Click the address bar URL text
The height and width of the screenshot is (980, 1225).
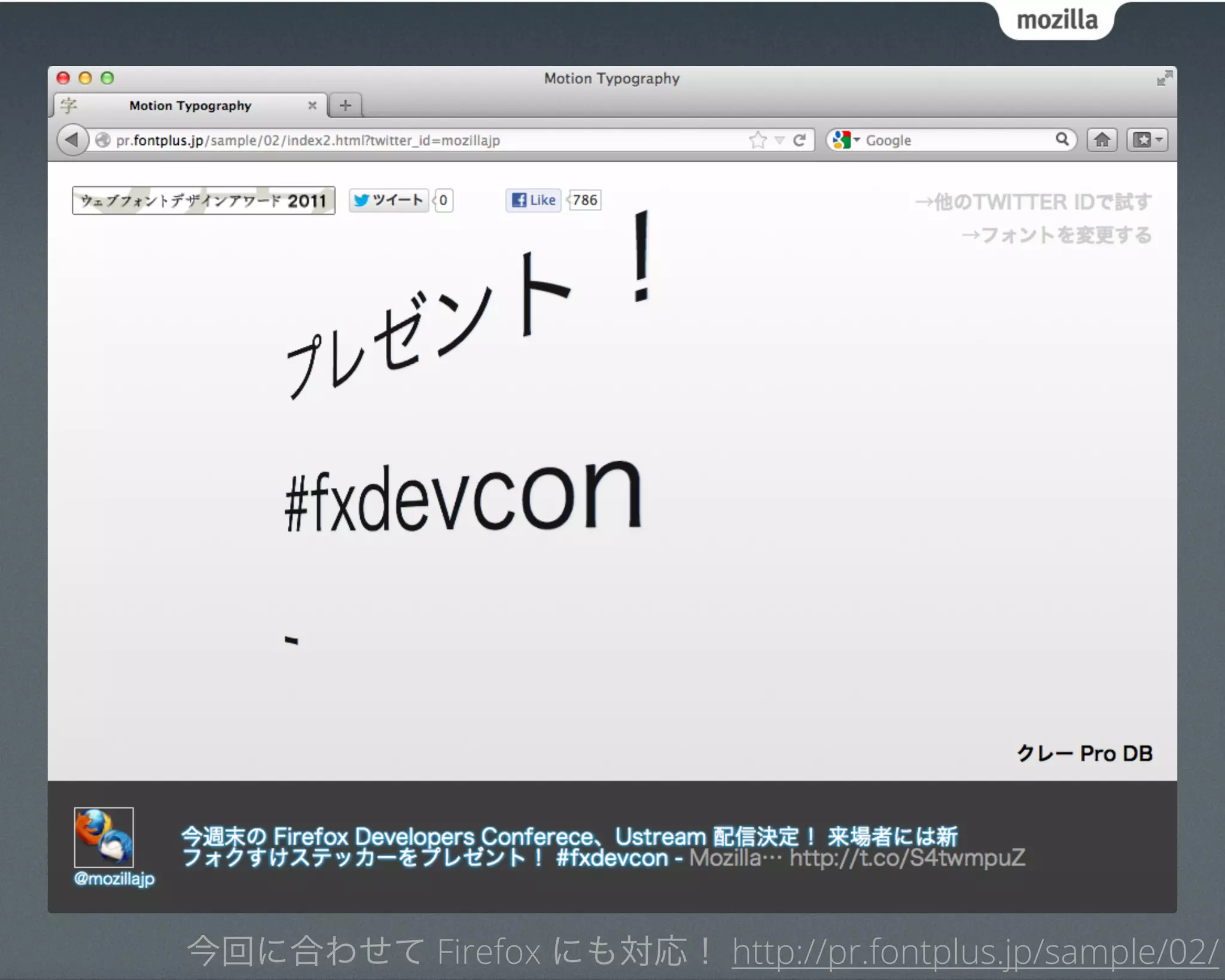coord(308,141)
